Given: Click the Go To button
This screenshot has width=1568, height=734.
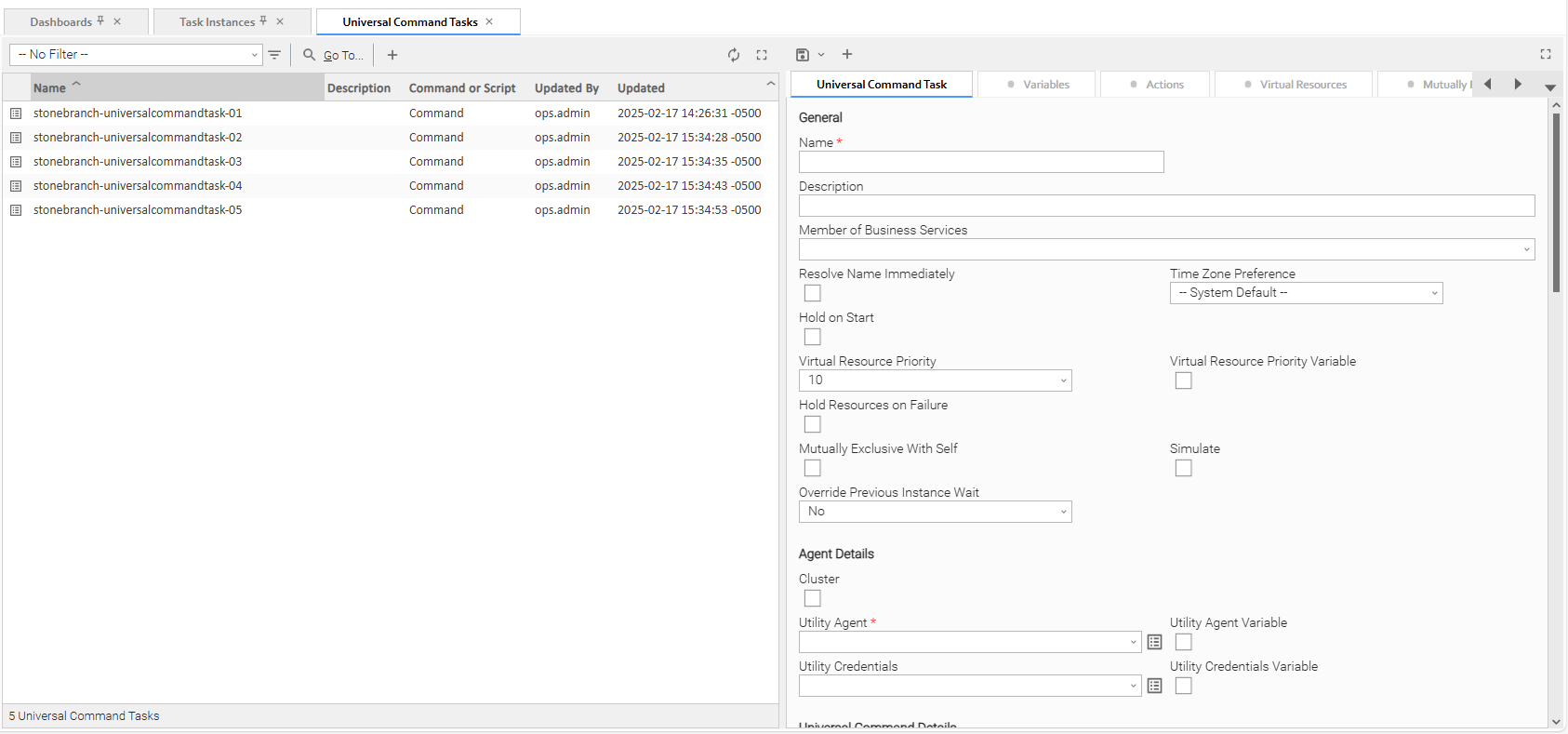Looking at the screenshot, I should point(334,55).
